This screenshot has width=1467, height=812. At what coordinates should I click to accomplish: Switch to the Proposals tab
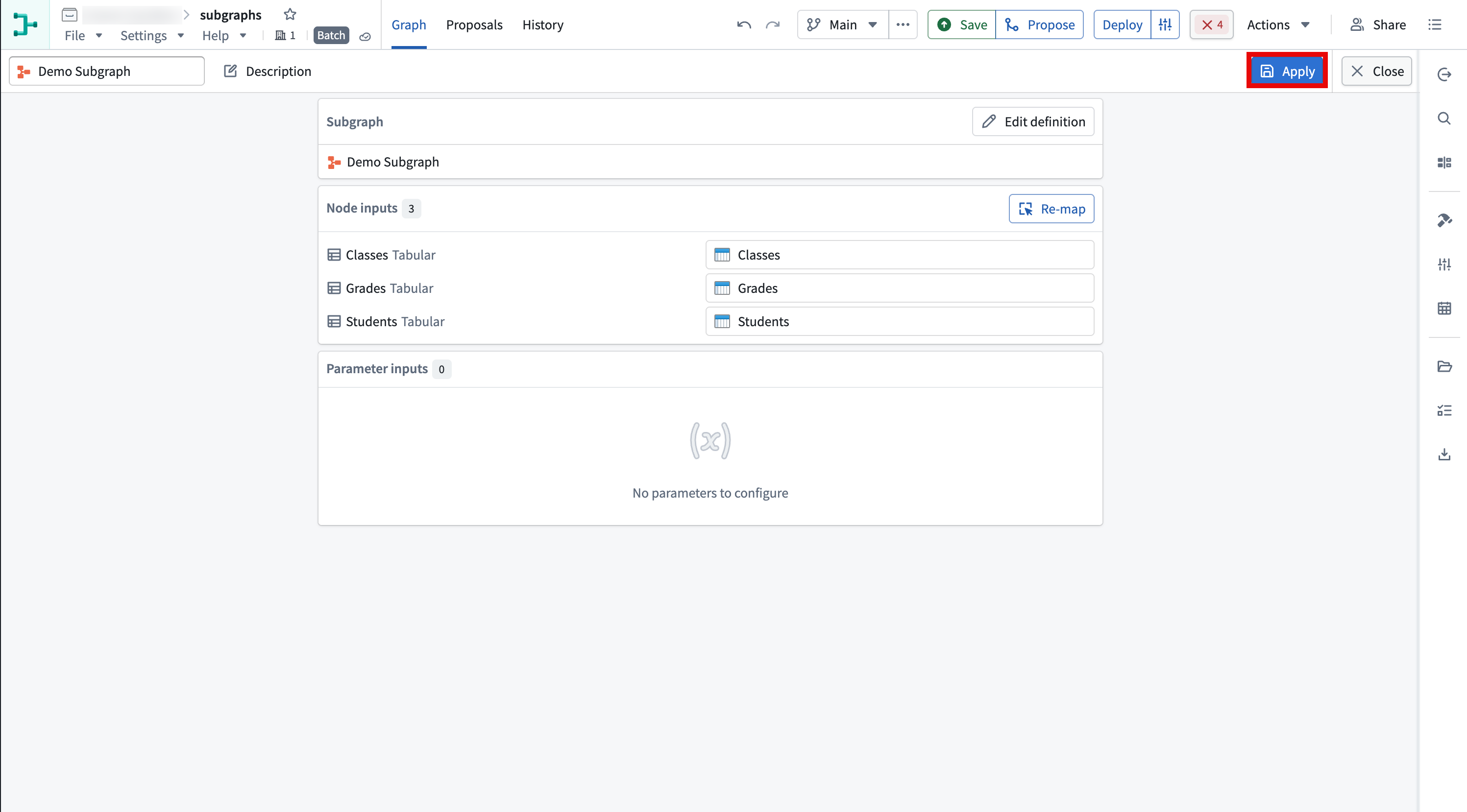click(474, 24)
